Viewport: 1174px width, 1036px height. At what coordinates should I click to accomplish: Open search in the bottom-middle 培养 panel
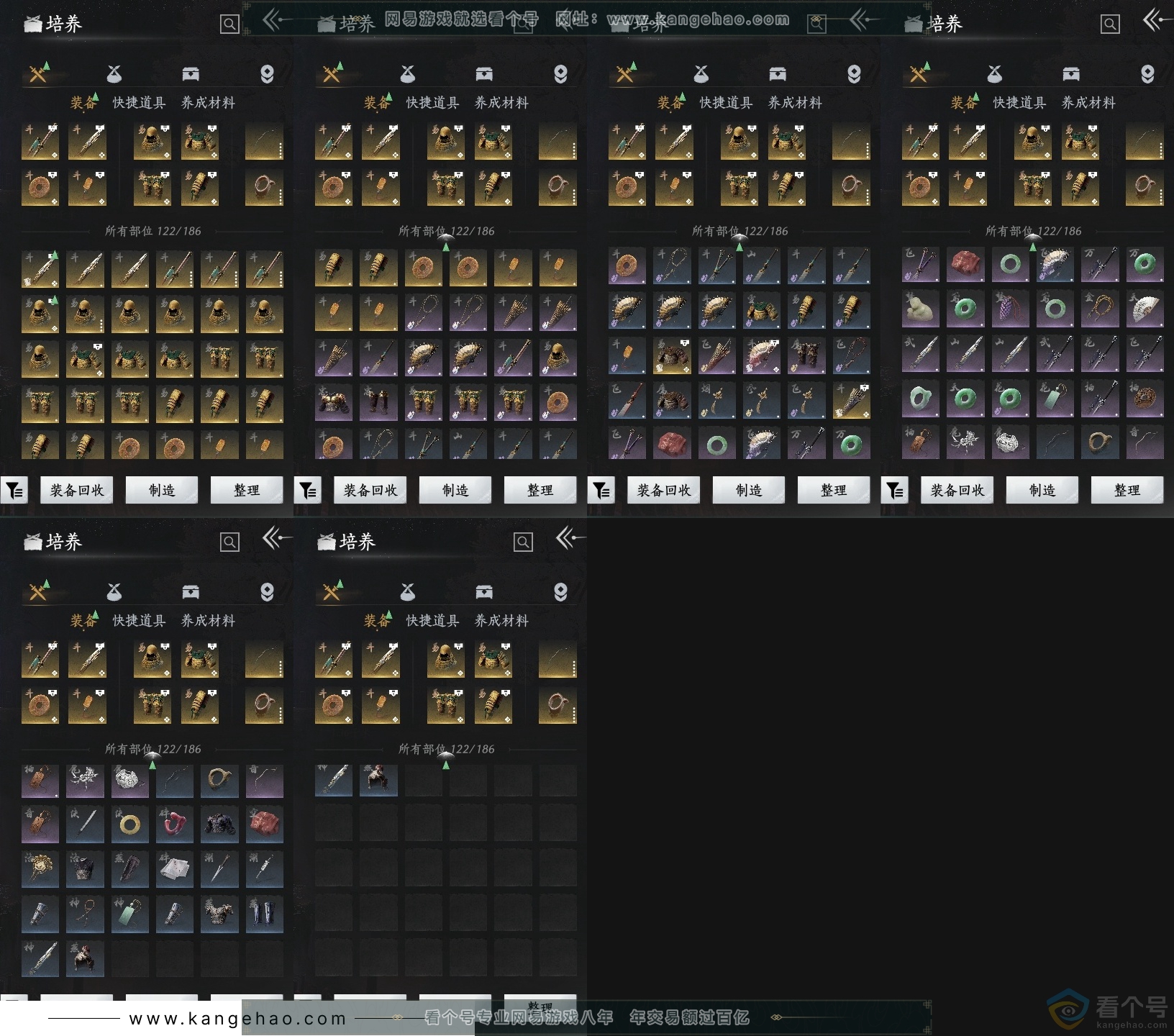point(523,542)
